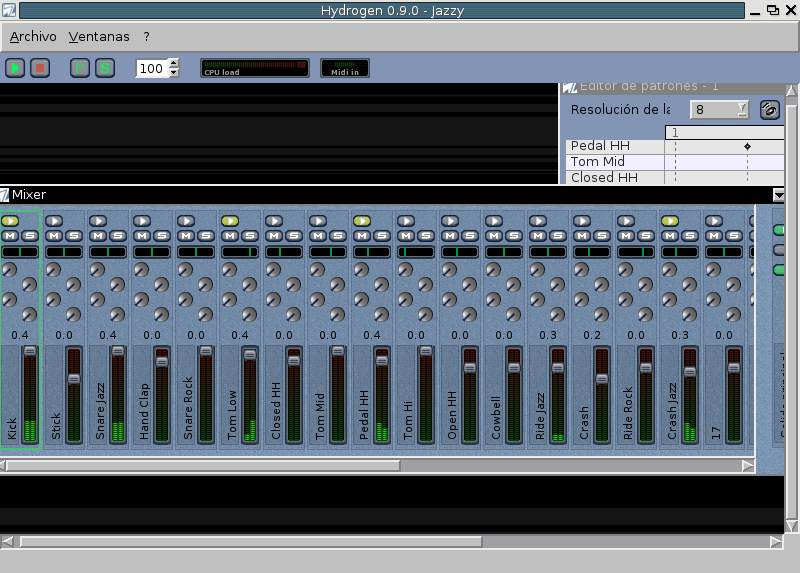800x573 pixels.
Task: Select the Closed HH row in pattern editor
Action: (615, 178)
